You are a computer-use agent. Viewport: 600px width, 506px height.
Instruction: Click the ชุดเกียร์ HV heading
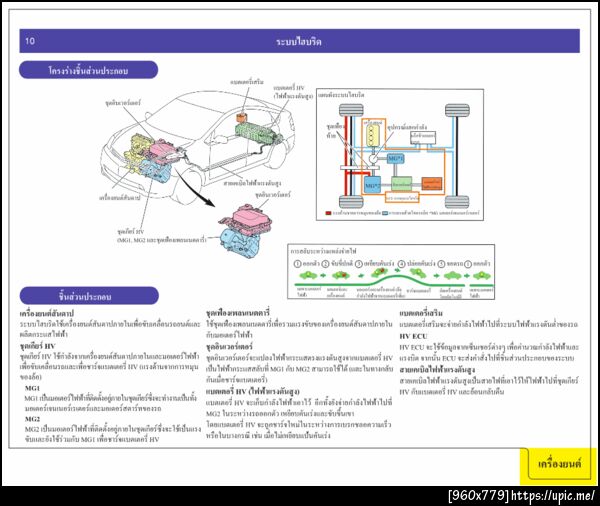(38, 346)
